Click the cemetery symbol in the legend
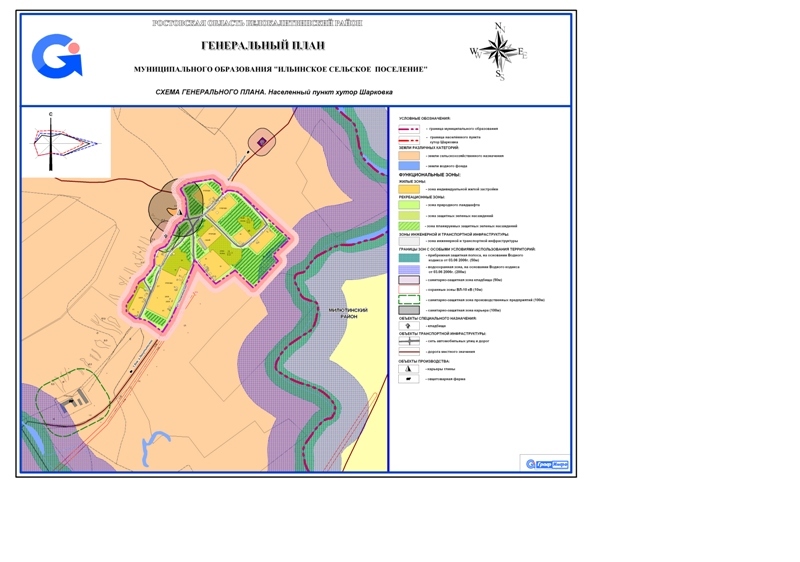800x562 pixels. 409,326
